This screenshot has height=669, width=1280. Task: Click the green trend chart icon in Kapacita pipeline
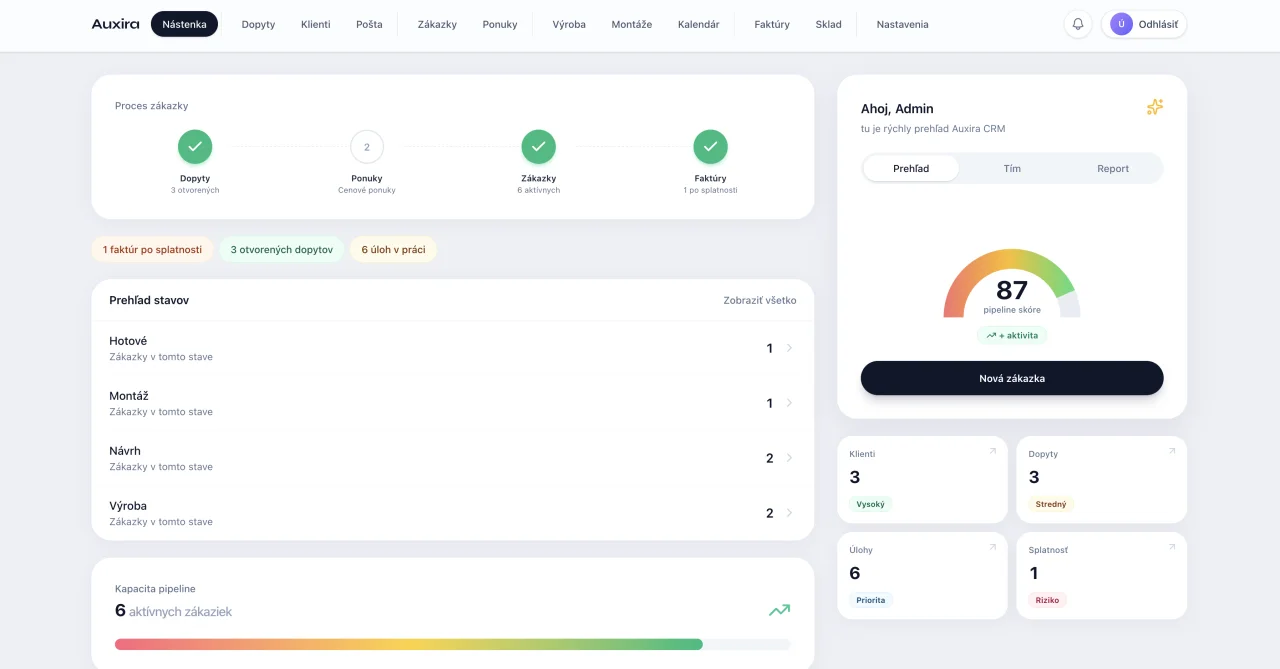click(x=779, y=609)
